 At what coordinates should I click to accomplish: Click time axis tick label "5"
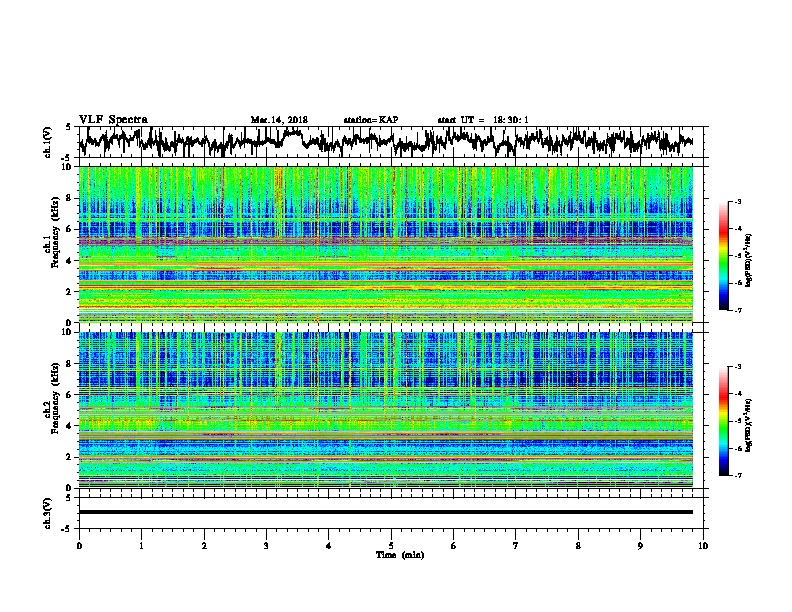[391, 546]
